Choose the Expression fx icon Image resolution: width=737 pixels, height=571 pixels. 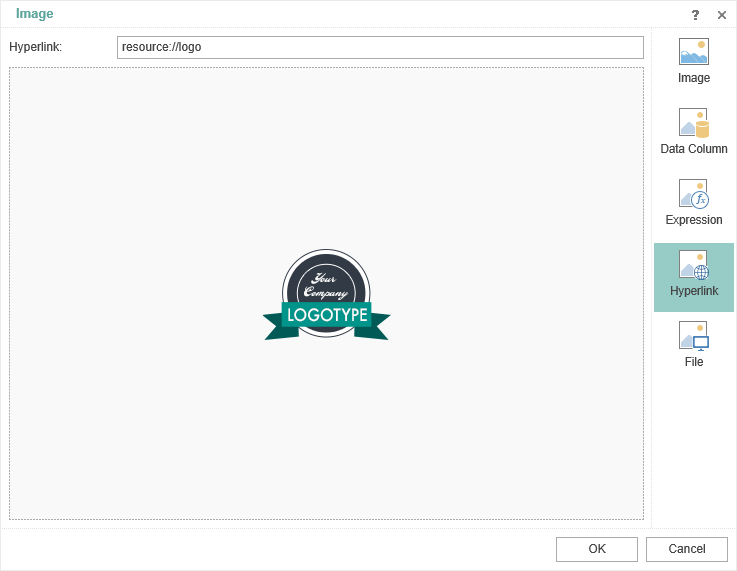(x=693, y=194)
